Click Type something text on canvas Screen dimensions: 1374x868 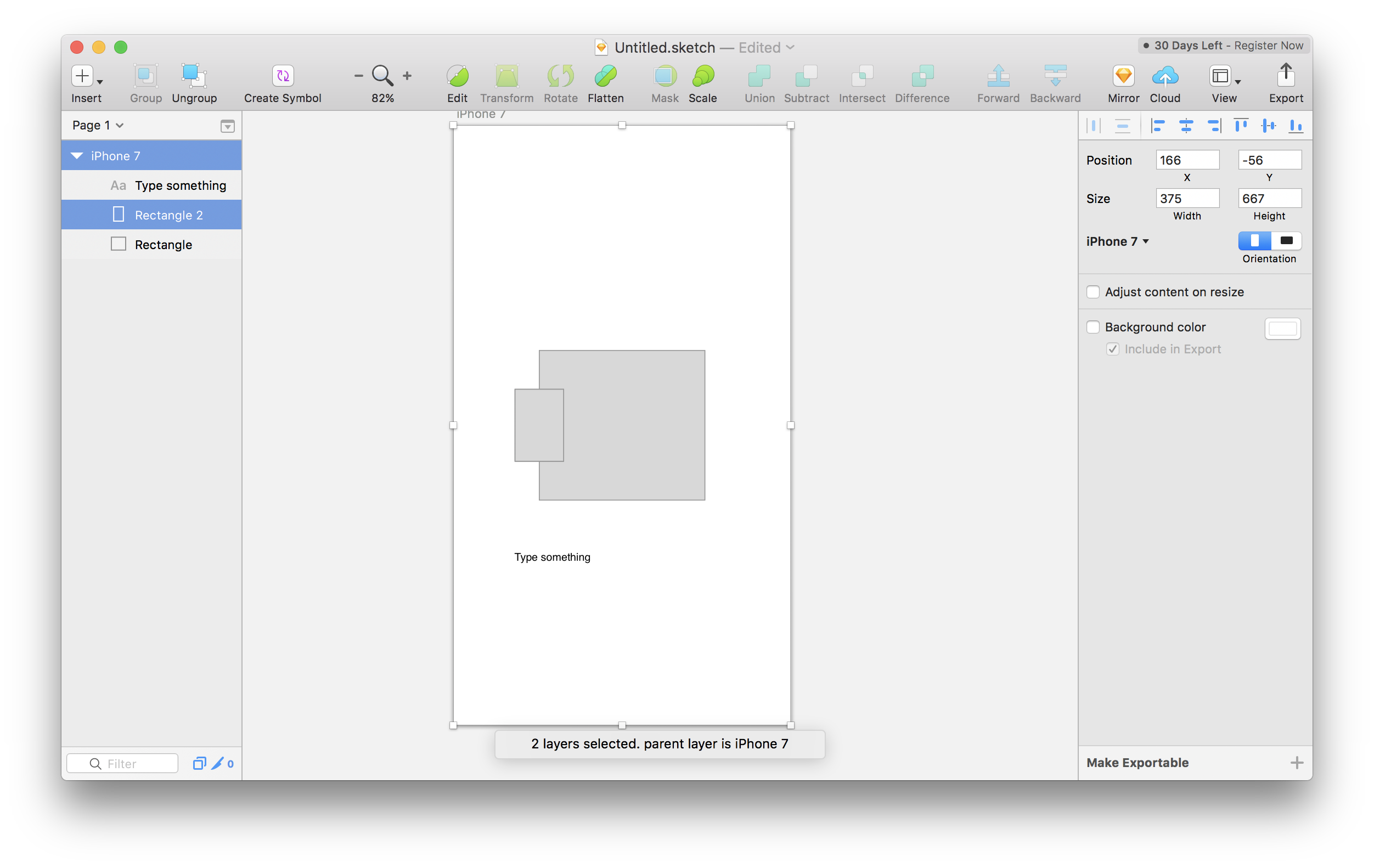click(x=552, y=557)
